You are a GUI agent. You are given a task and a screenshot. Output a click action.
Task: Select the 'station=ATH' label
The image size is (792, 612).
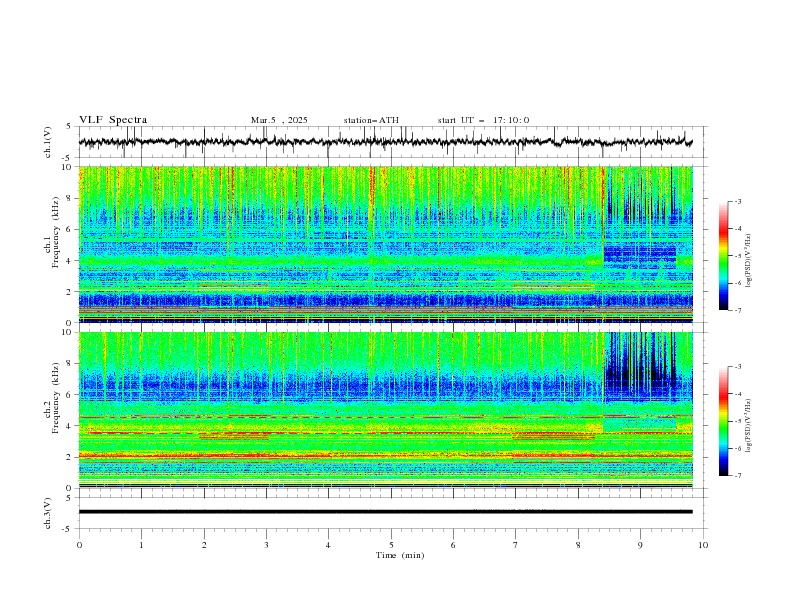click(x=371, y=120)
